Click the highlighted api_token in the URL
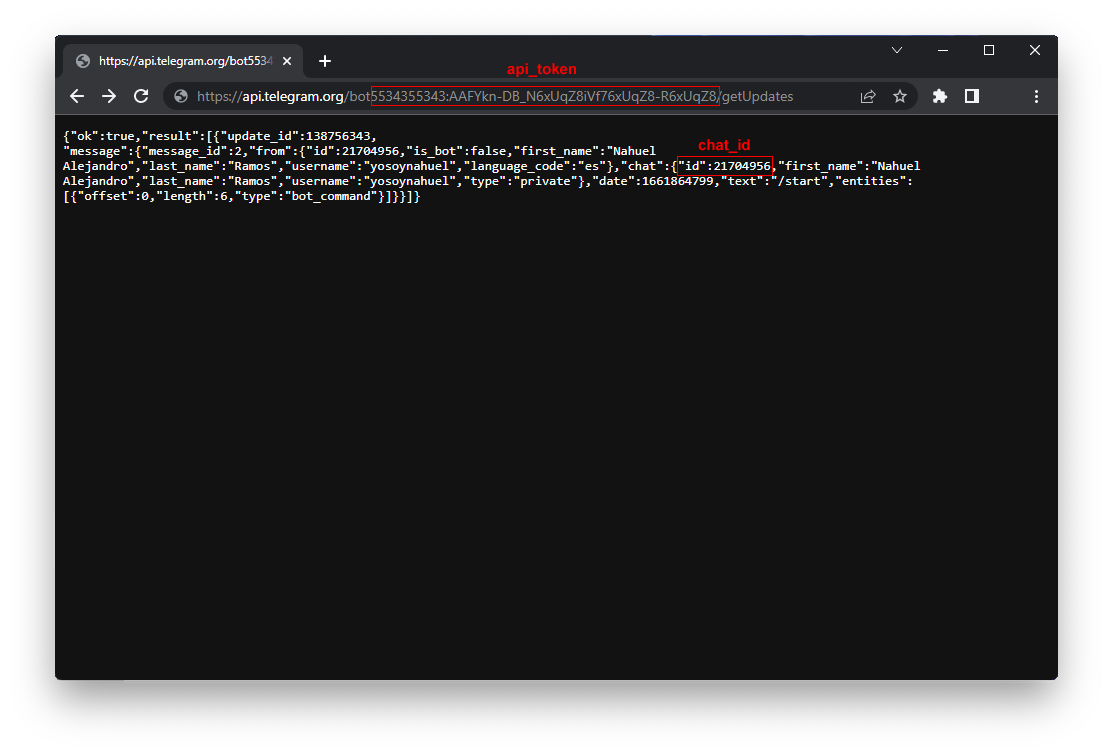This screenshot has height=754, width=1110. pos(543,96)
